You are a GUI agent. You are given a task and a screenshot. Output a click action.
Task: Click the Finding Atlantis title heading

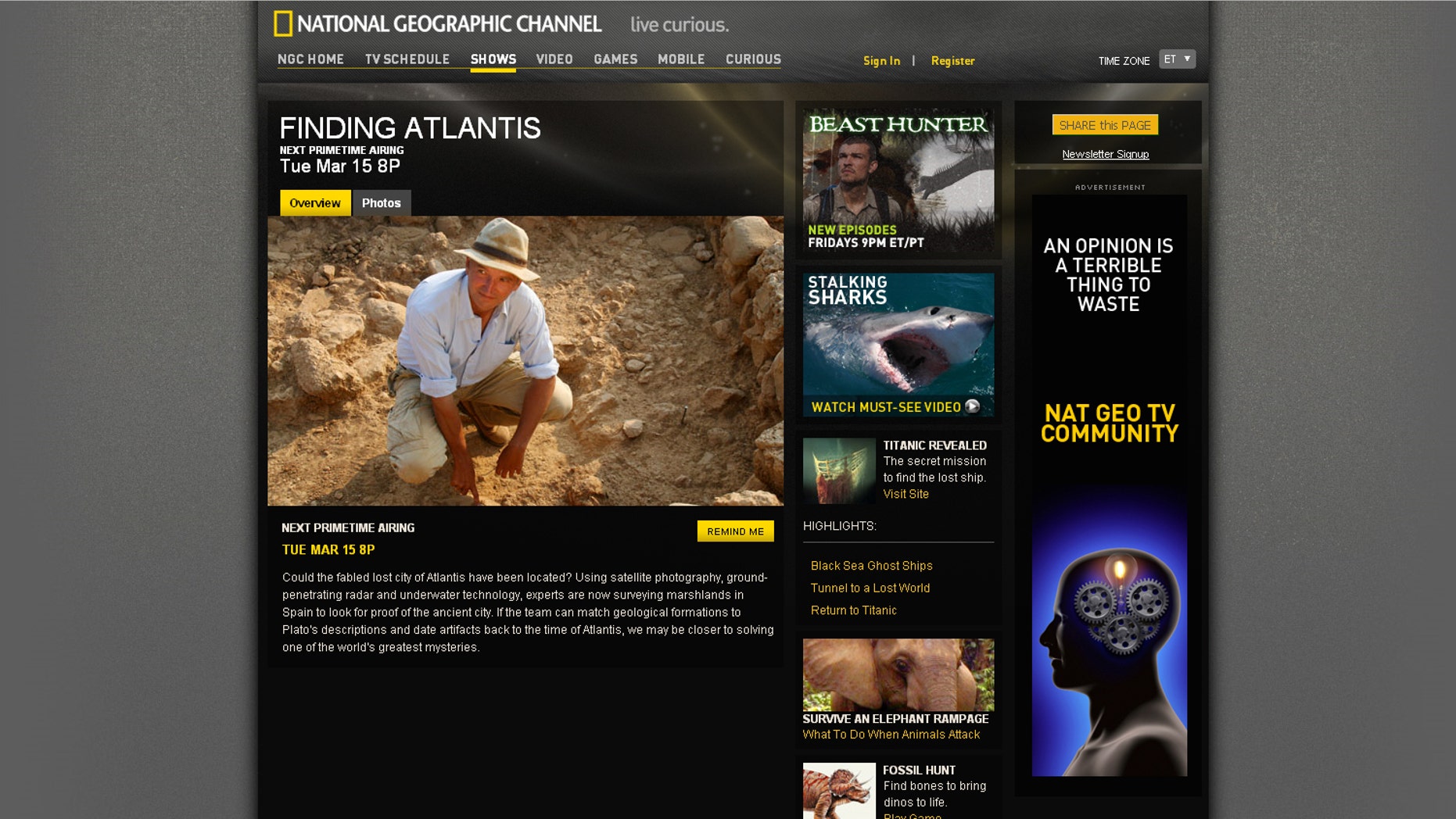pos(410,128)
